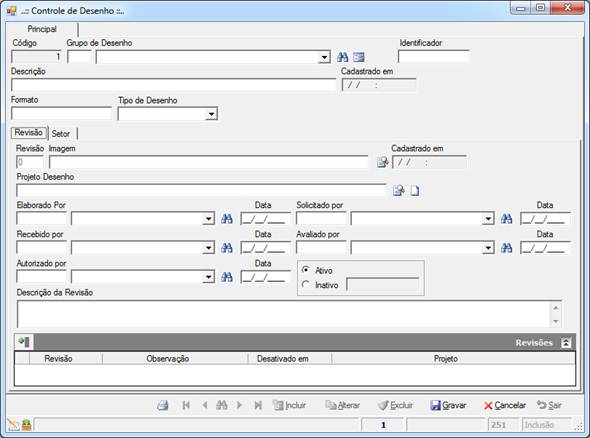Click Gravar to save the record
Viewport: 590px width, 438px height.
(x=448, y=405)
